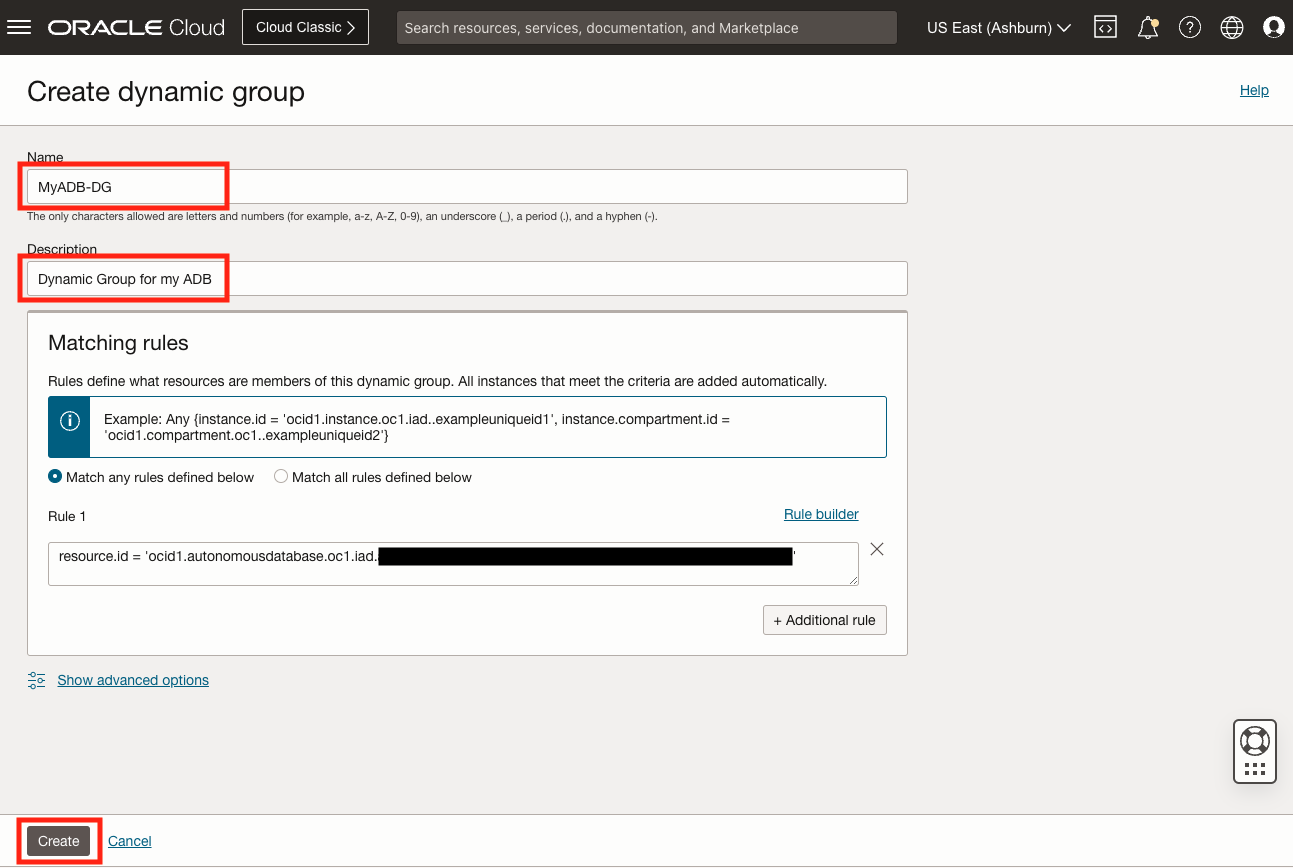
Task: Open the help question mark icon
Action: pyautogui.click(x=1189, y=27)
